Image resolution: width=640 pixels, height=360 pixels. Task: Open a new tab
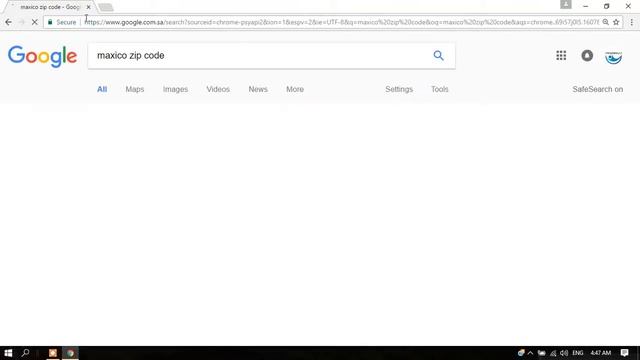[106, 7]
